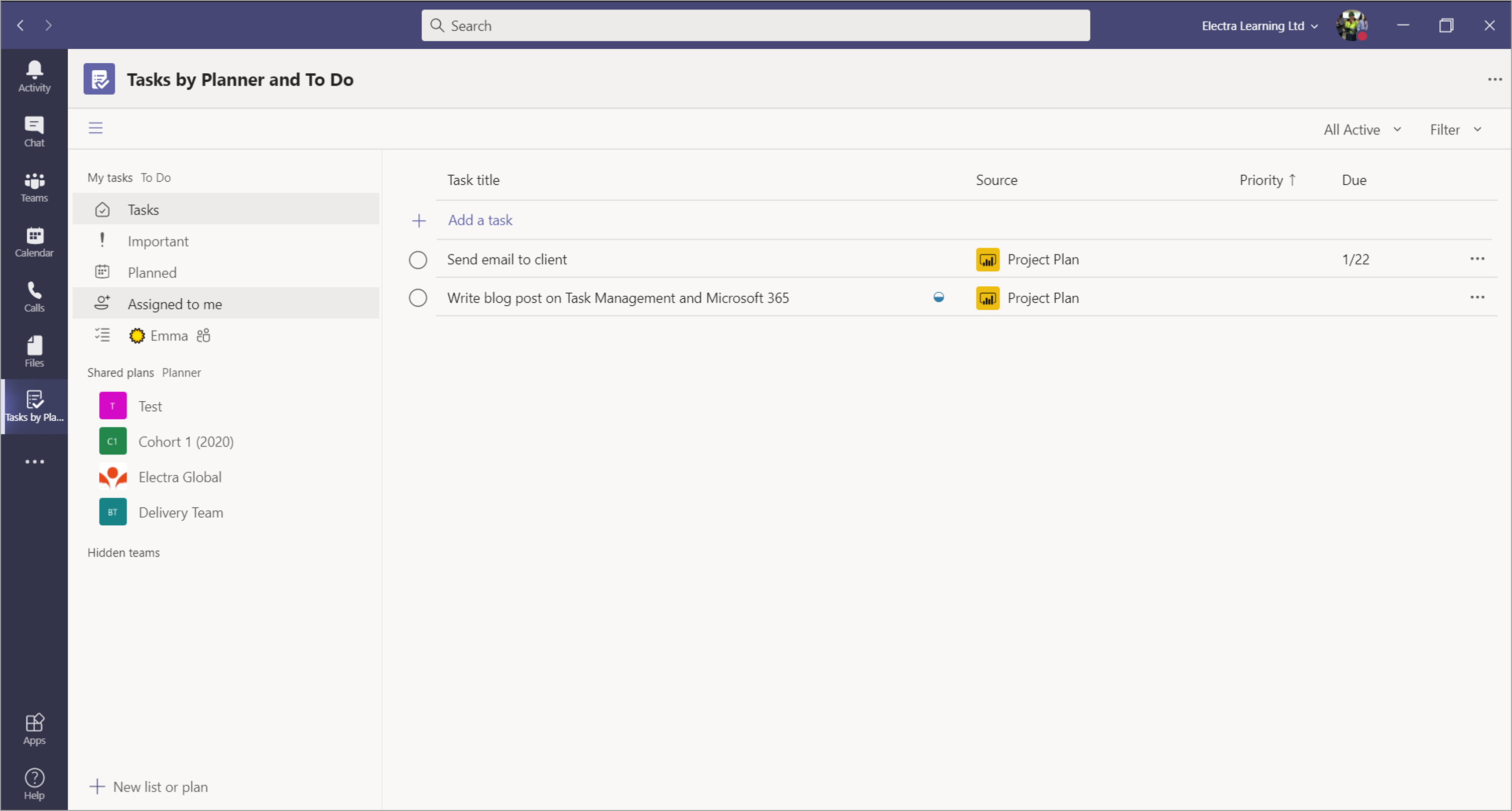This screenshot has height=811, width=1512.
Task: Complete the blog post task circle
Action: tap(418, 298)
